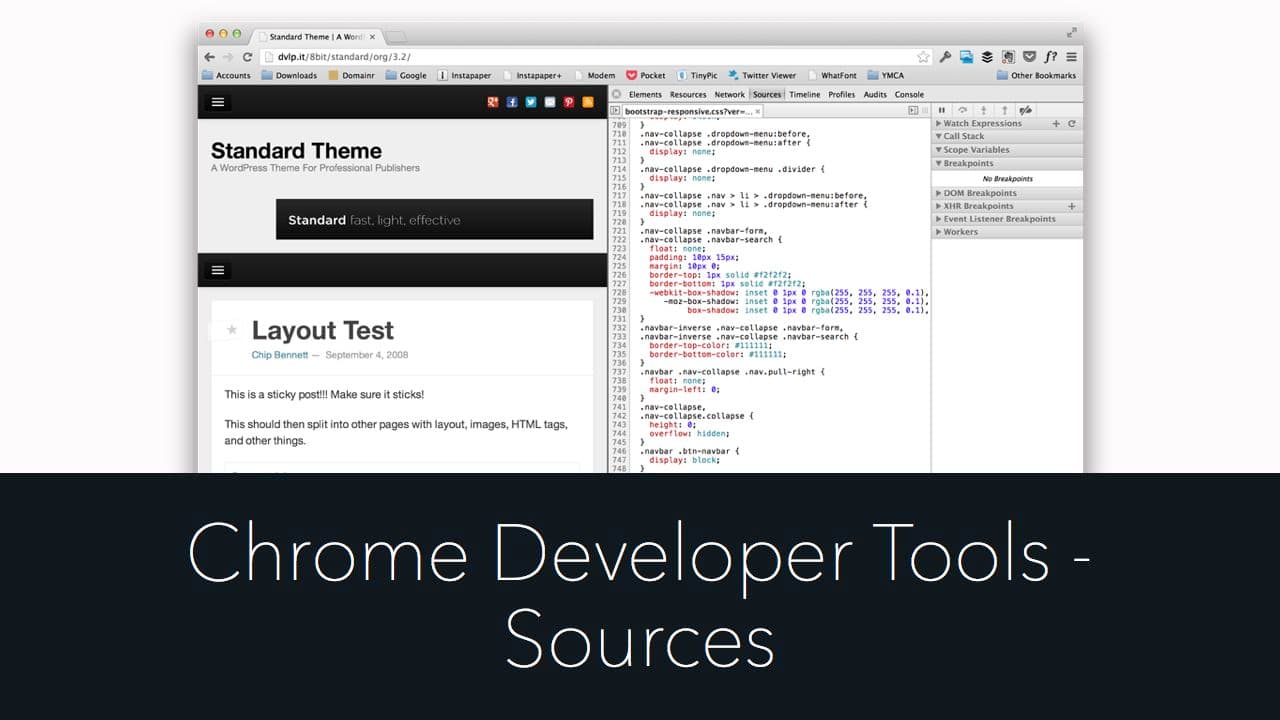Open the Twitter Viewer bookmark
Screen dimensions: 1280x720
(762, 75)
